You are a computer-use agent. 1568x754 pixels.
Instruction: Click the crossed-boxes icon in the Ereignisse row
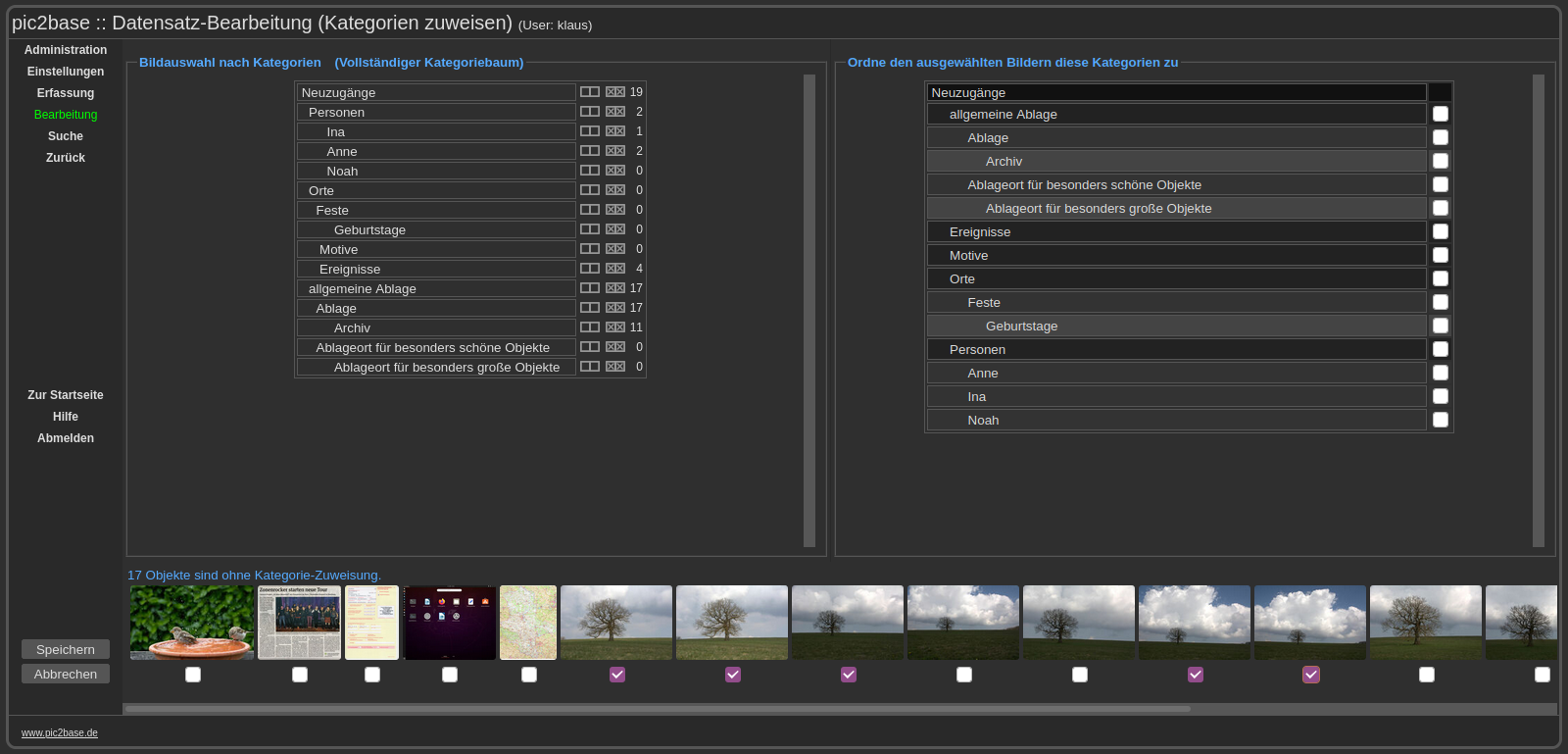click(x=615, y=269)
